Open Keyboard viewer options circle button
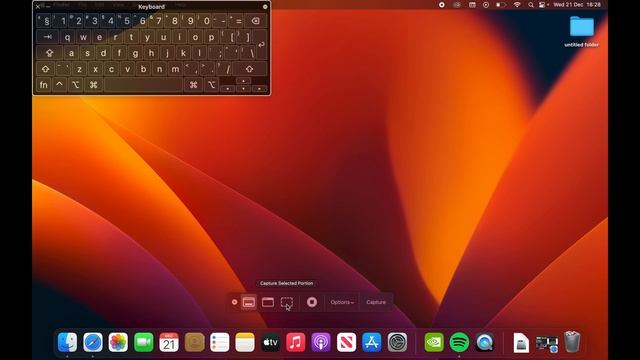This screenshot has height=360, width=640. tap(265, 7)
